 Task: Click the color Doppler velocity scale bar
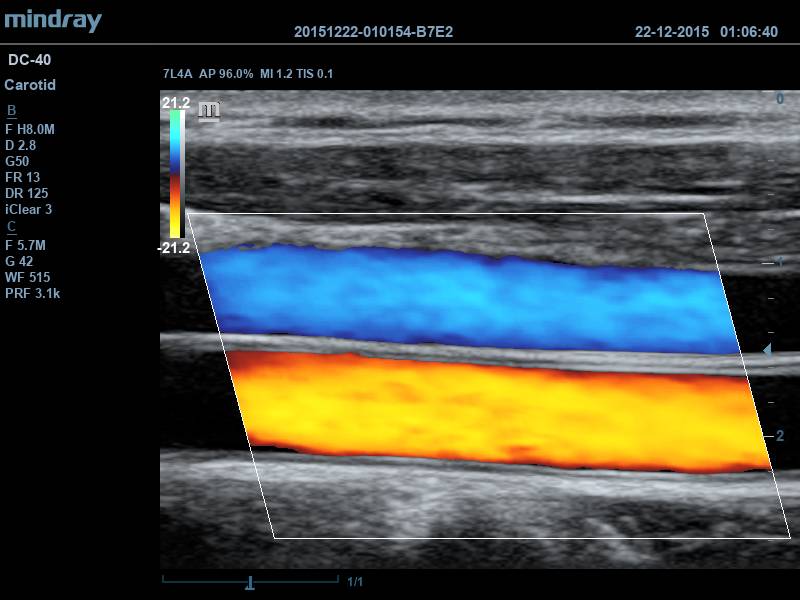coord(175,173)
